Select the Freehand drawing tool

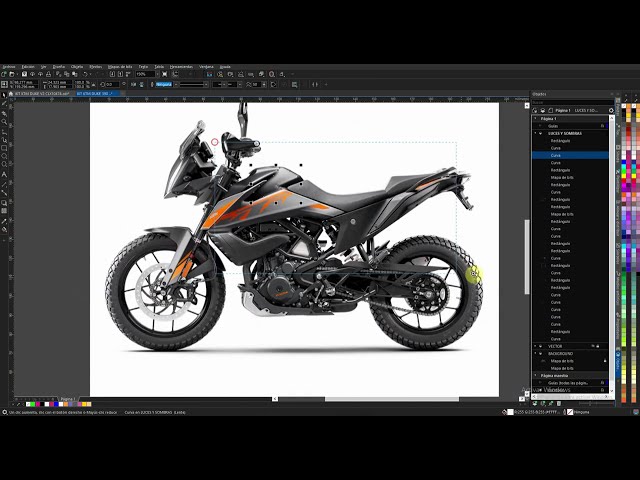[4, 131]
